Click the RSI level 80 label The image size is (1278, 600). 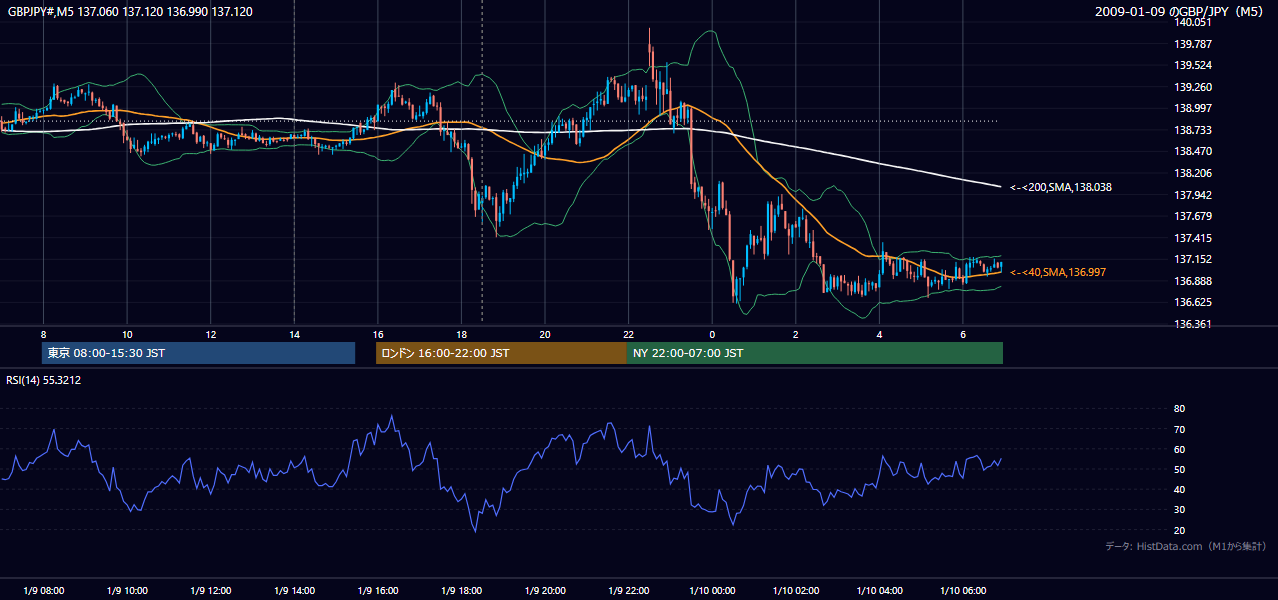coord(1180,409)
